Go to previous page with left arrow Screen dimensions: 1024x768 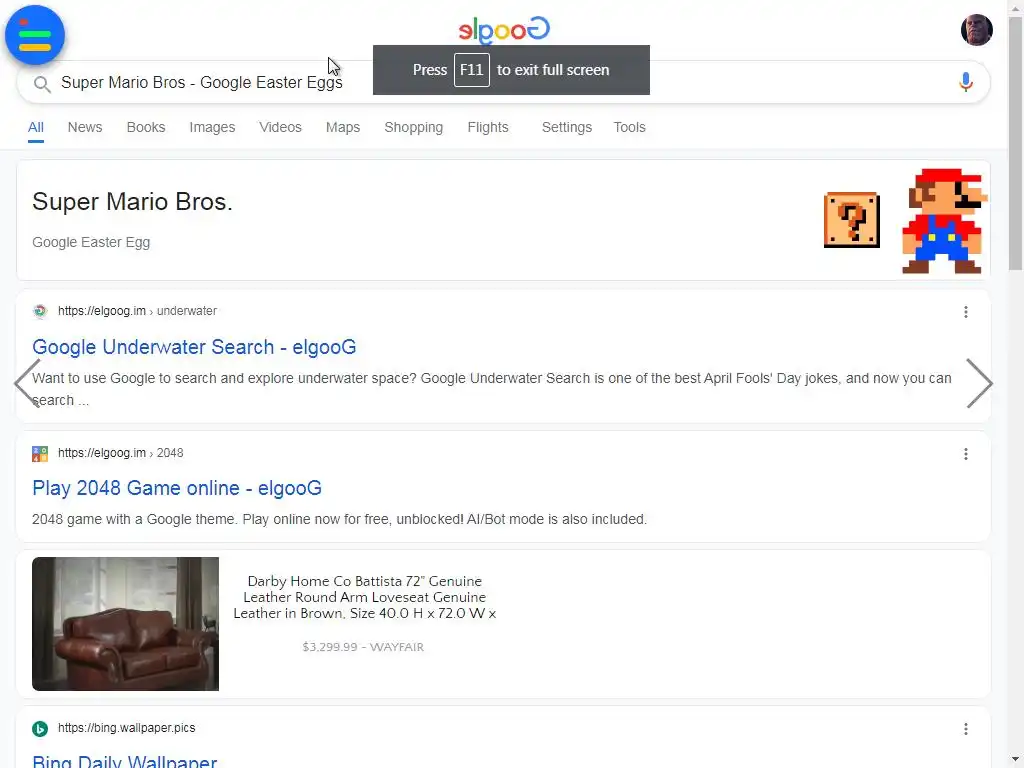tap(27, 383)
